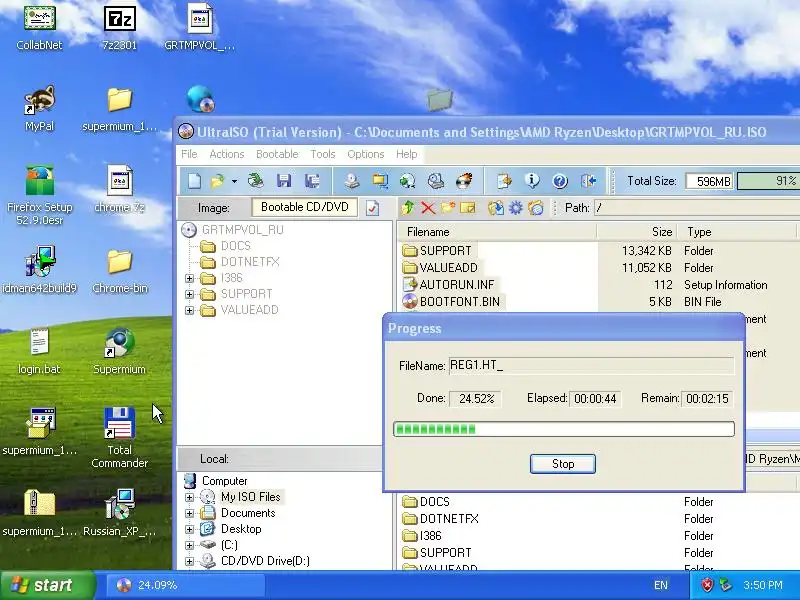The height and width of the screenshot is (600, 800).
Task: Expand the I386 folder in image tree
Action: pyautogui.click(x=189, y=279)
